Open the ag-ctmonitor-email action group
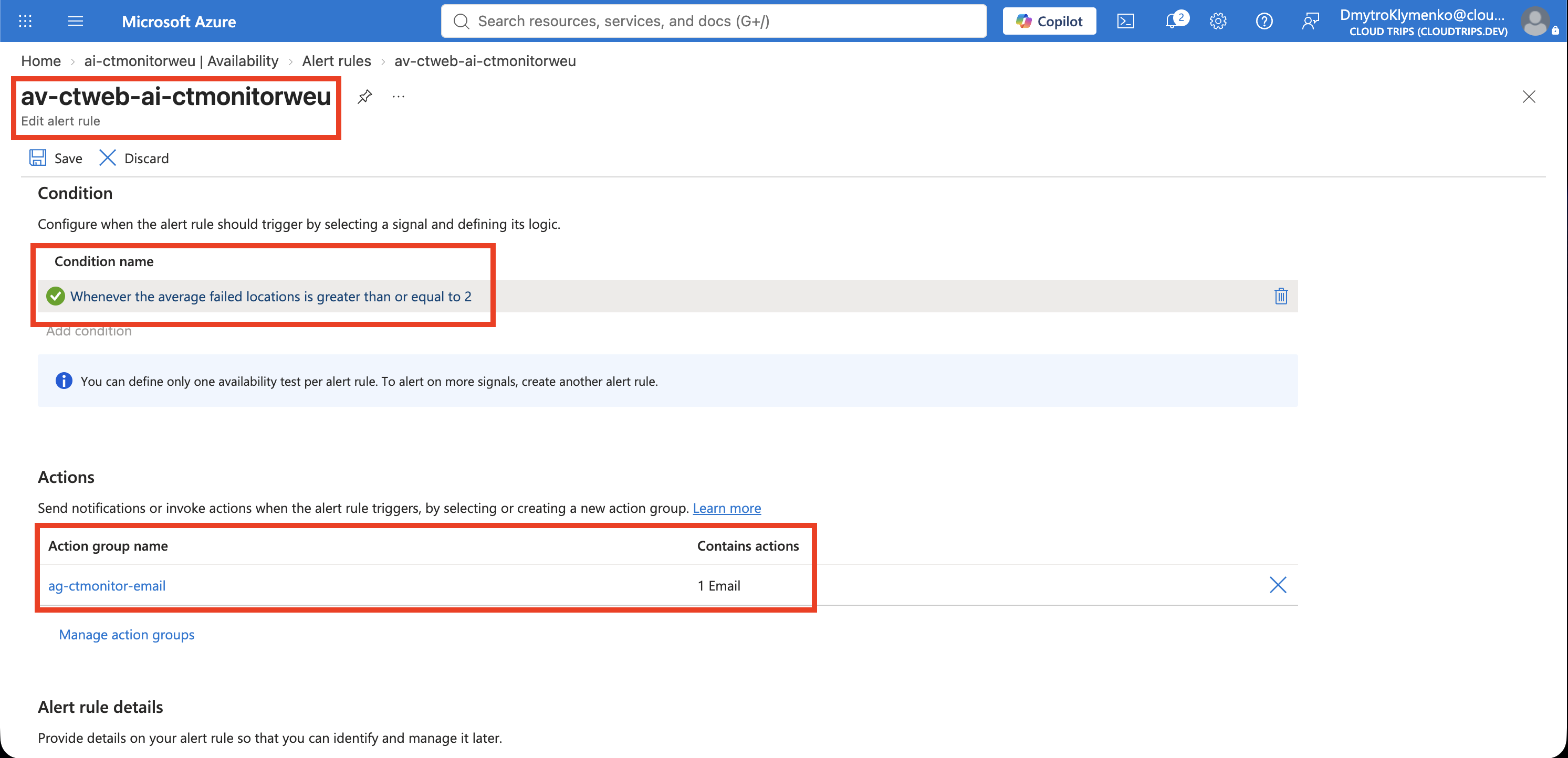 [x=107, y=586]
